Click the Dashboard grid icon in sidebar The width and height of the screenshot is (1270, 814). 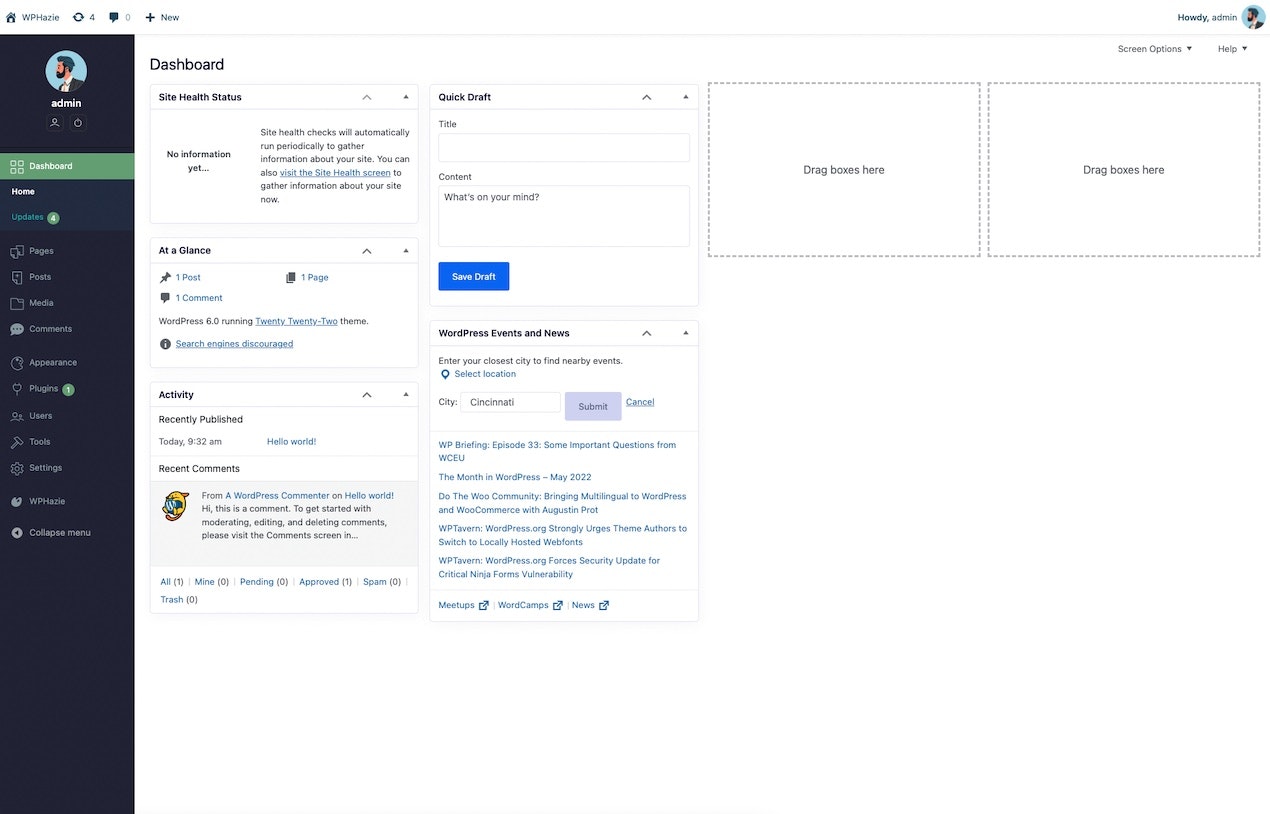coord(17,166)
